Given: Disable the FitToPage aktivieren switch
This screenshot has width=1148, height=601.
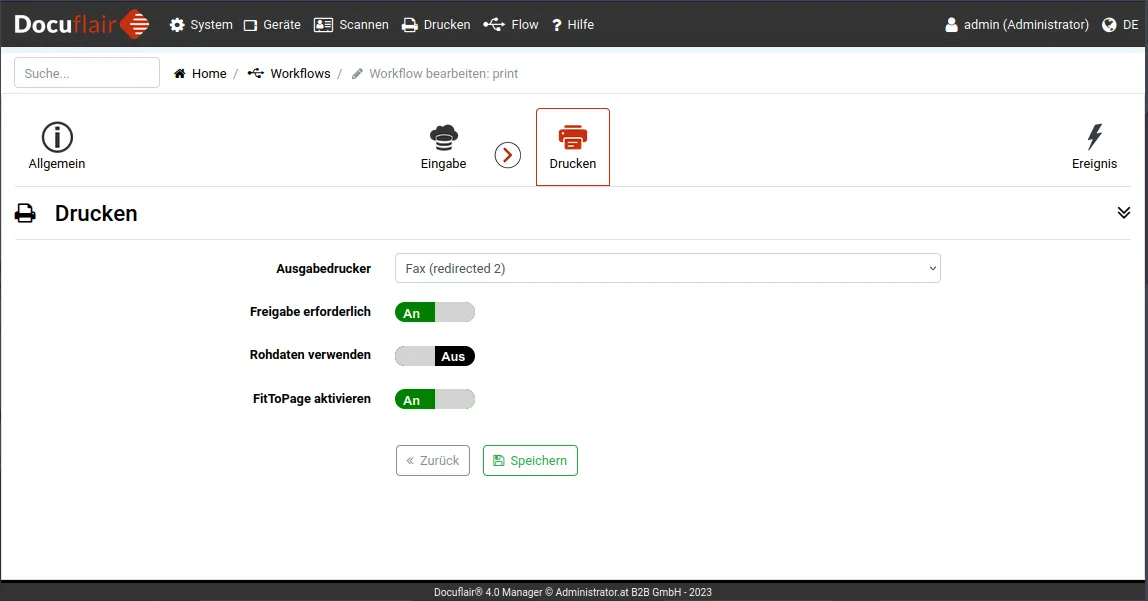Looking at the screenshot, I should point(435,400).
